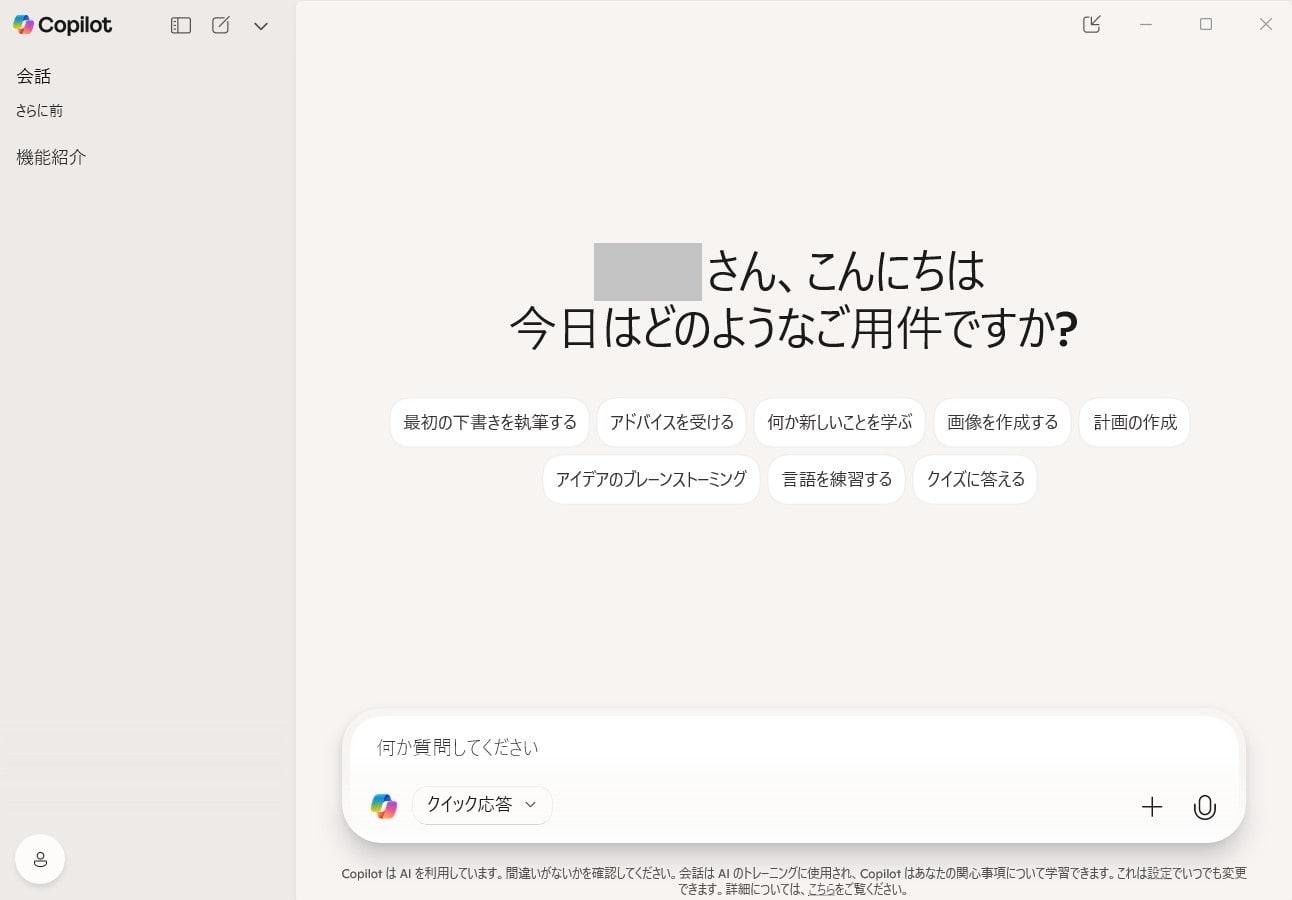Open attachments with the plus icon

tap(1152, 806)
